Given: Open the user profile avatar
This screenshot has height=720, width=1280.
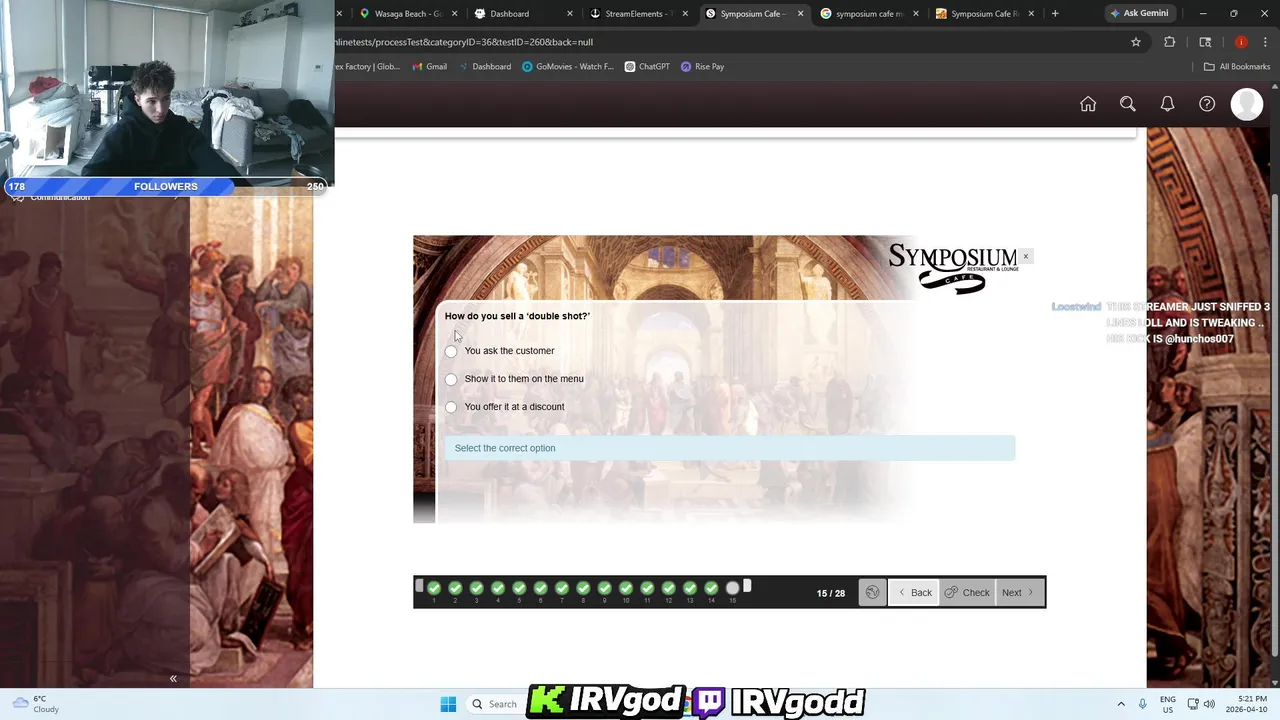Looking at the screenshot, I should 1247,104.
